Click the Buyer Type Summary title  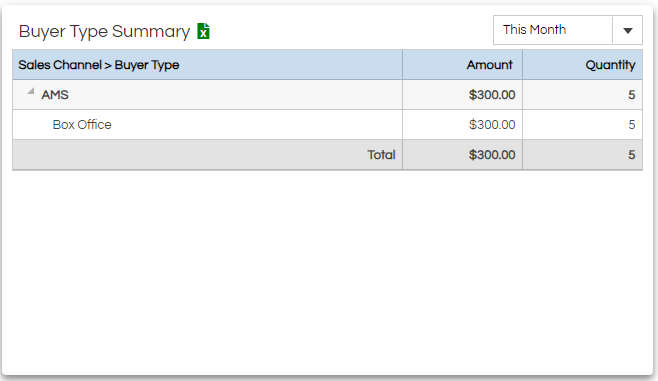(104, 31)
